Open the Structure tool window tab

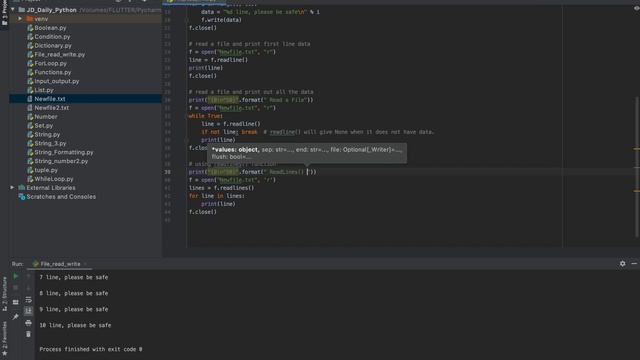click(4, 295)
